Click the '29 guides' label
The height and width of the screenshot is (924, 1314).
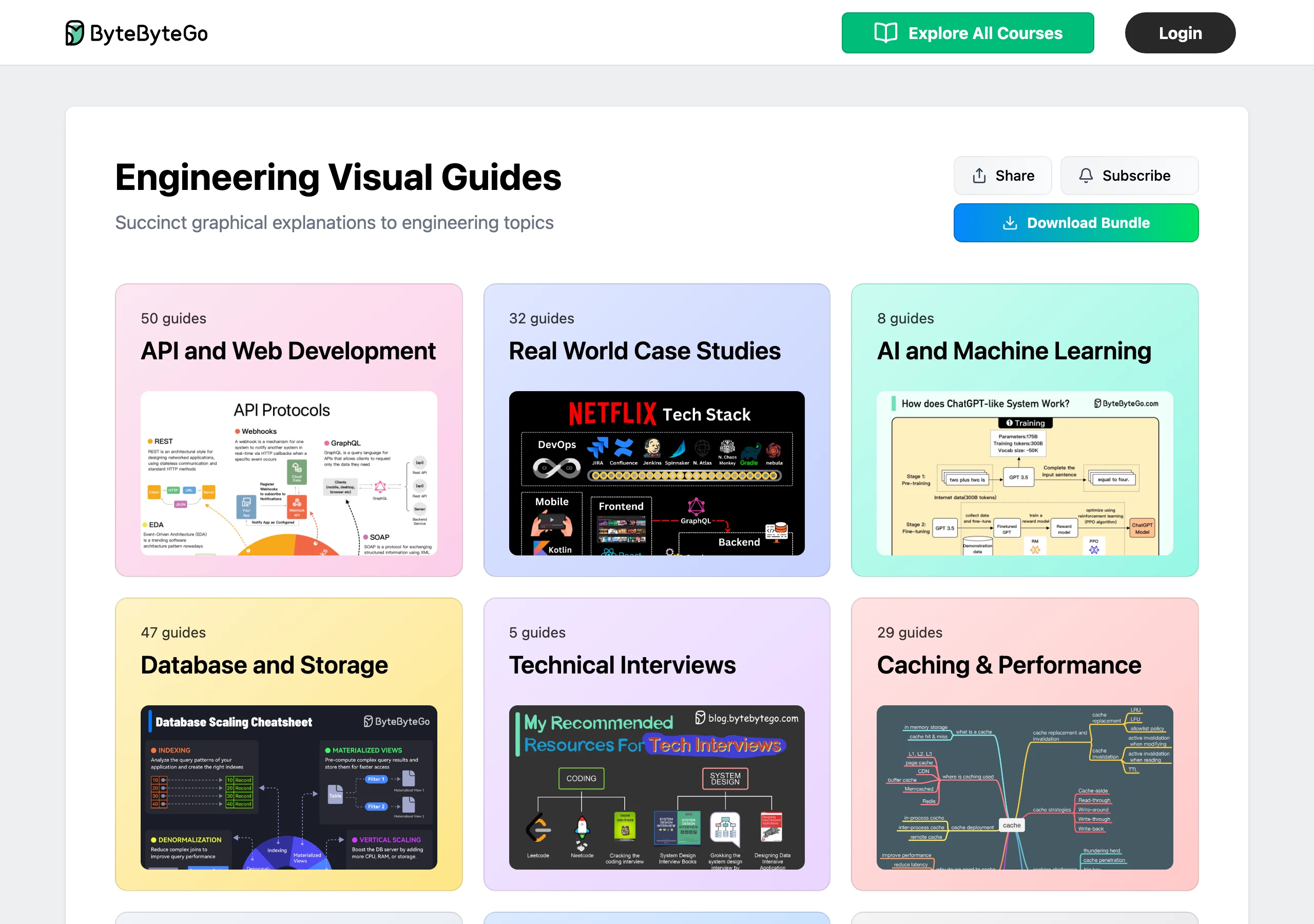pyautogui.click(x=910, y=632)
